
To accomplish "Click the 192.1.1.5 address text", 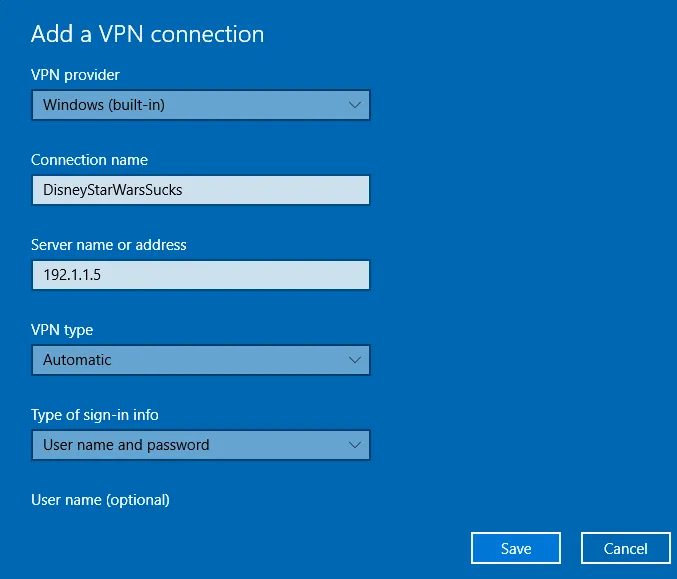I will 71,275.
